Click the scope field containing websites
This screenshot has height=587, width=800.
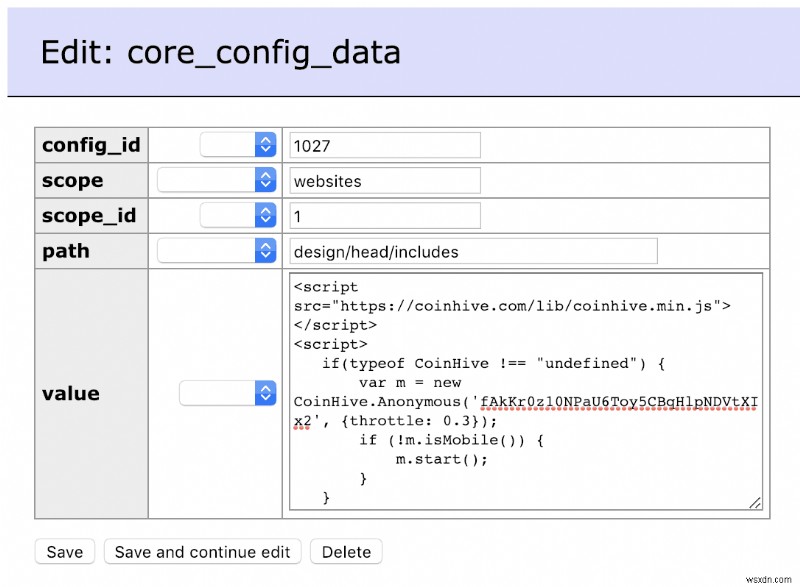point(385,181)
